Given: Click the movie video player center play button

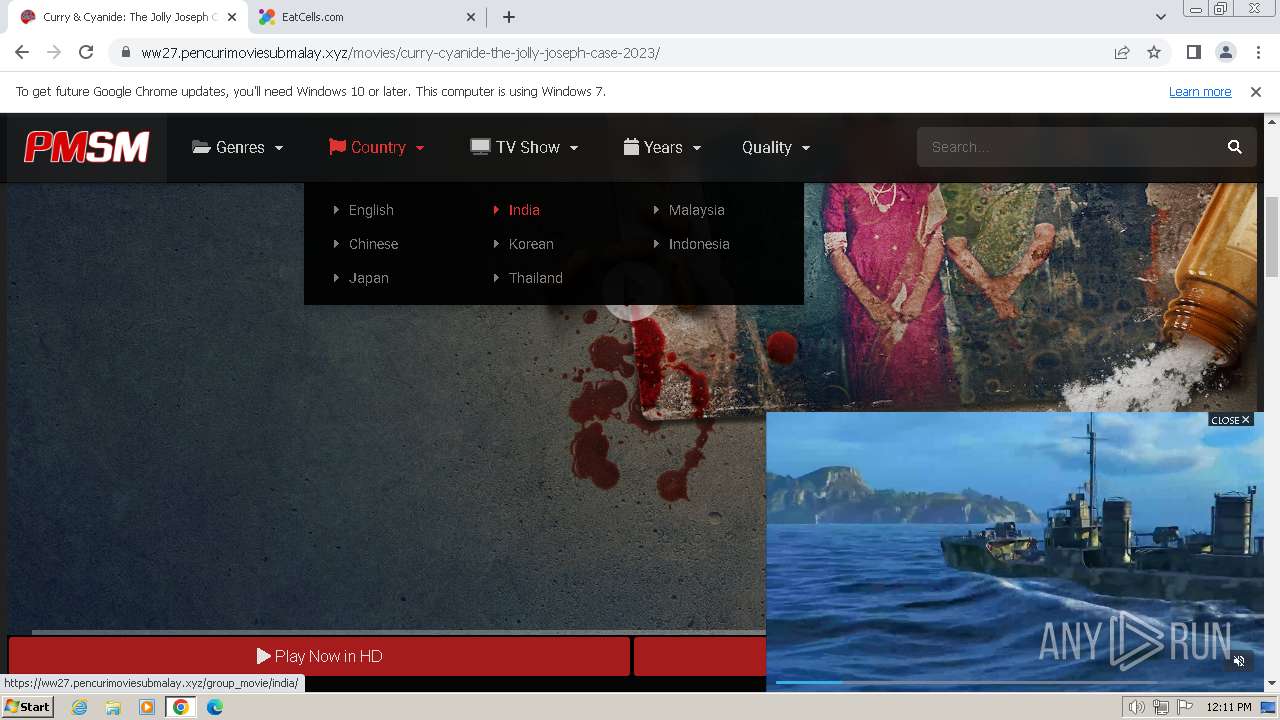Looking at the screenshot, I should [x=632, y=292].
